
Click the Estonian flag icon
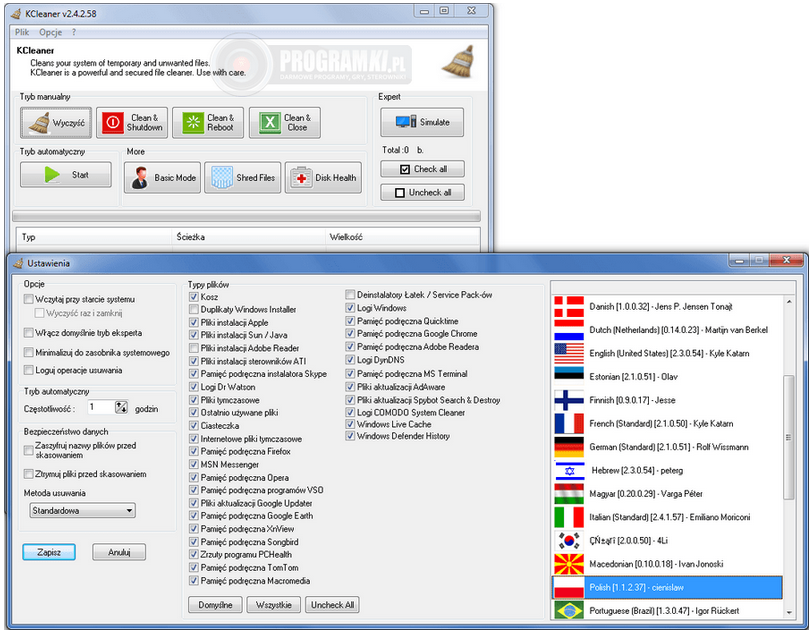coord(569,377)
